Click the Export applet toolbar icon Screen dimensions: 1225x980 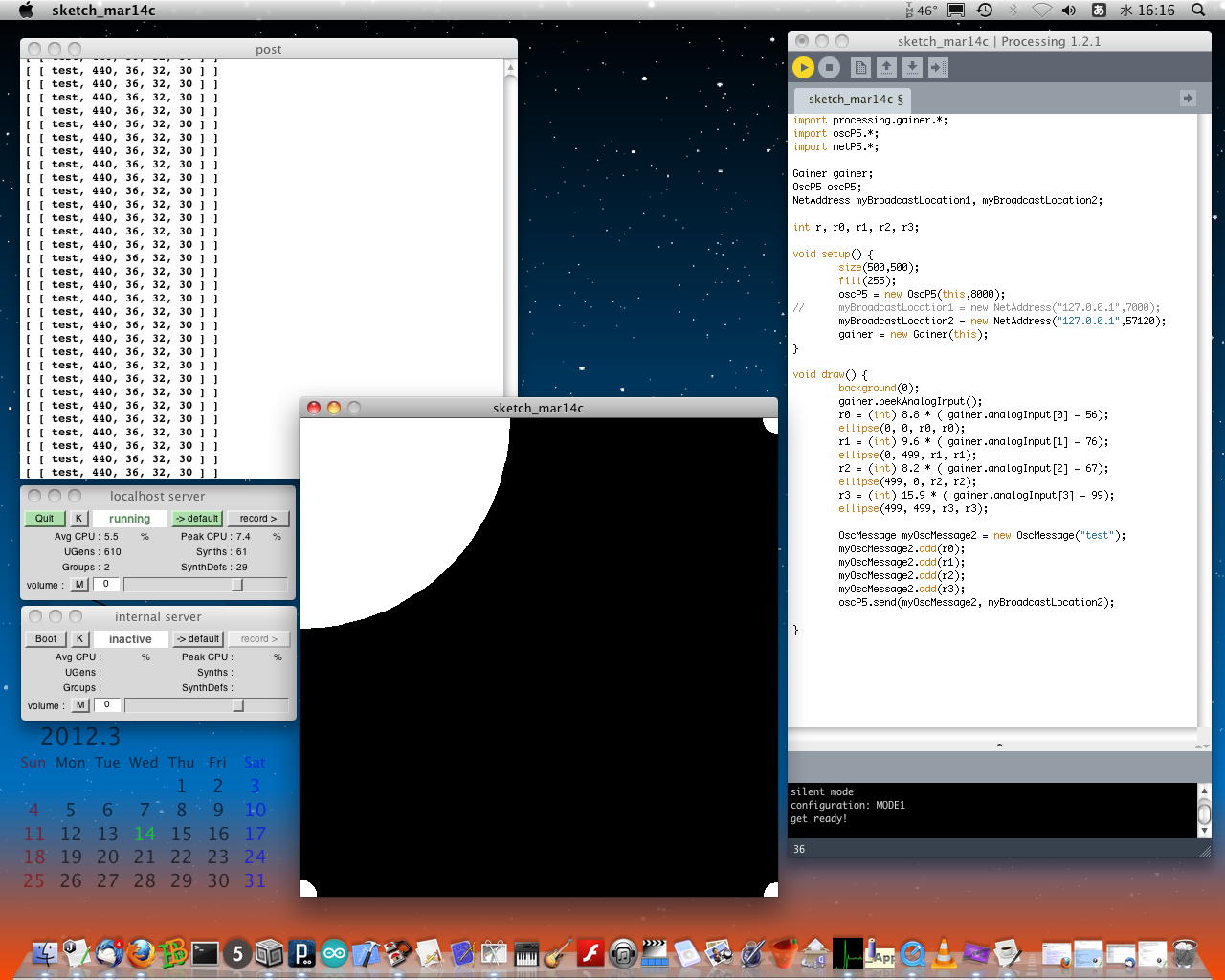pyautogui.click(x=938, y=67)
